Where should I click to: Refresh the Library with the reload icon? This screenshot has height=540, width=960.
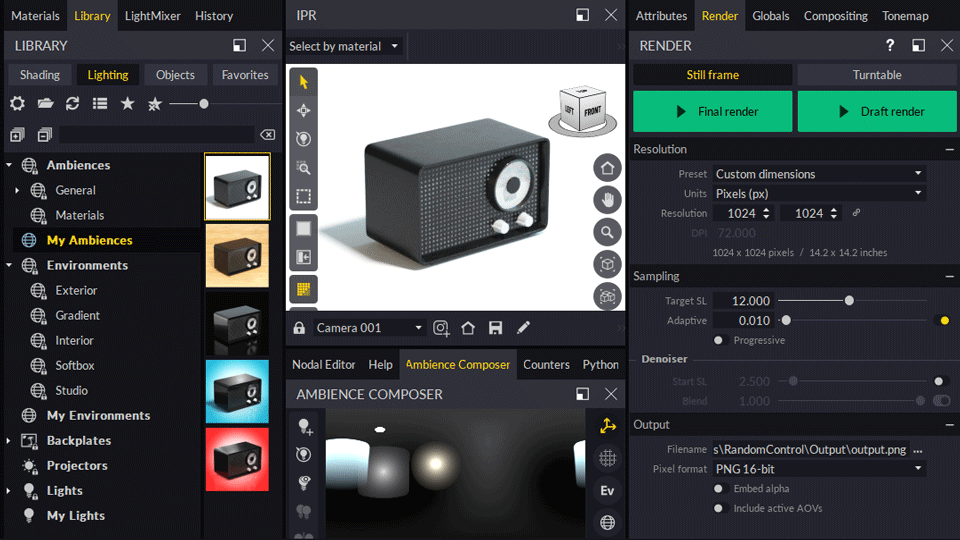point(72,103)
